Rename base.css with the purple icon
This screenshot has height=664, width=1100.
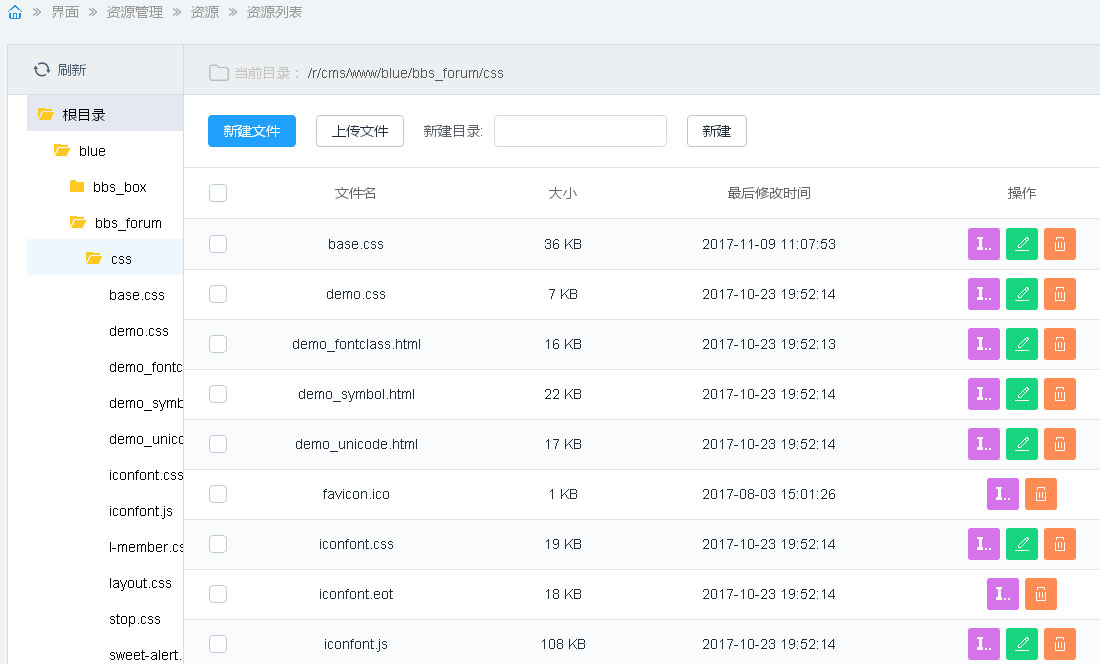tap(984, 244)
